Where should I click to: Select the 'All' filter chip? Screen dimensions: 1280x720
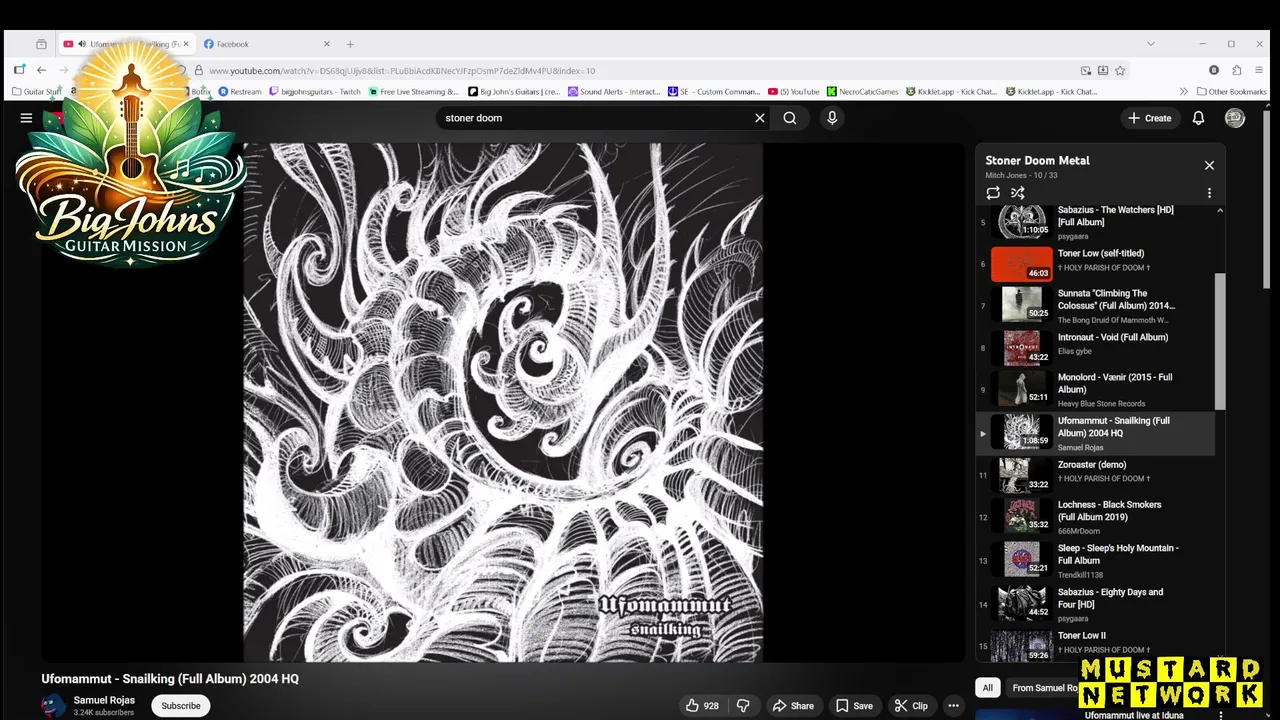pyautogui.click(x=987, y=688)
